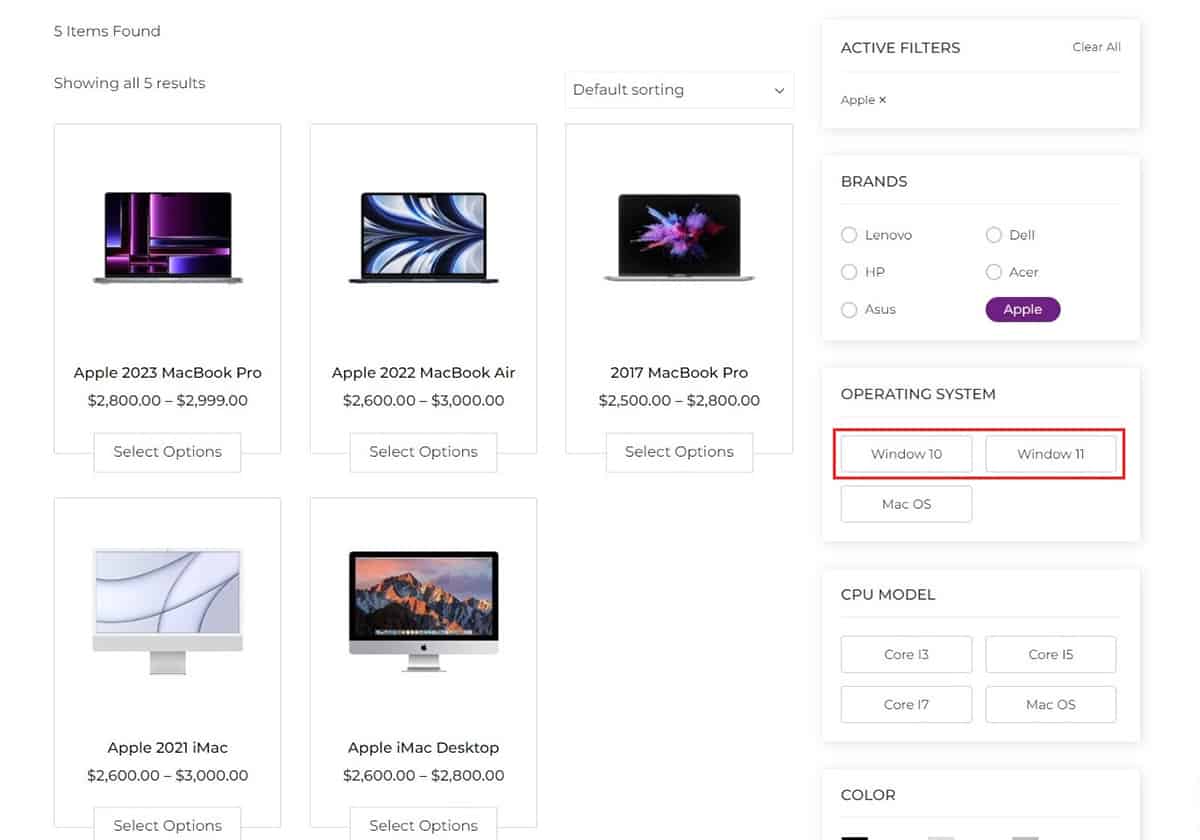Open Apple 2023 MacBook Pro product image
Viewport: 1200px width, 840px height.
[168, 238]
